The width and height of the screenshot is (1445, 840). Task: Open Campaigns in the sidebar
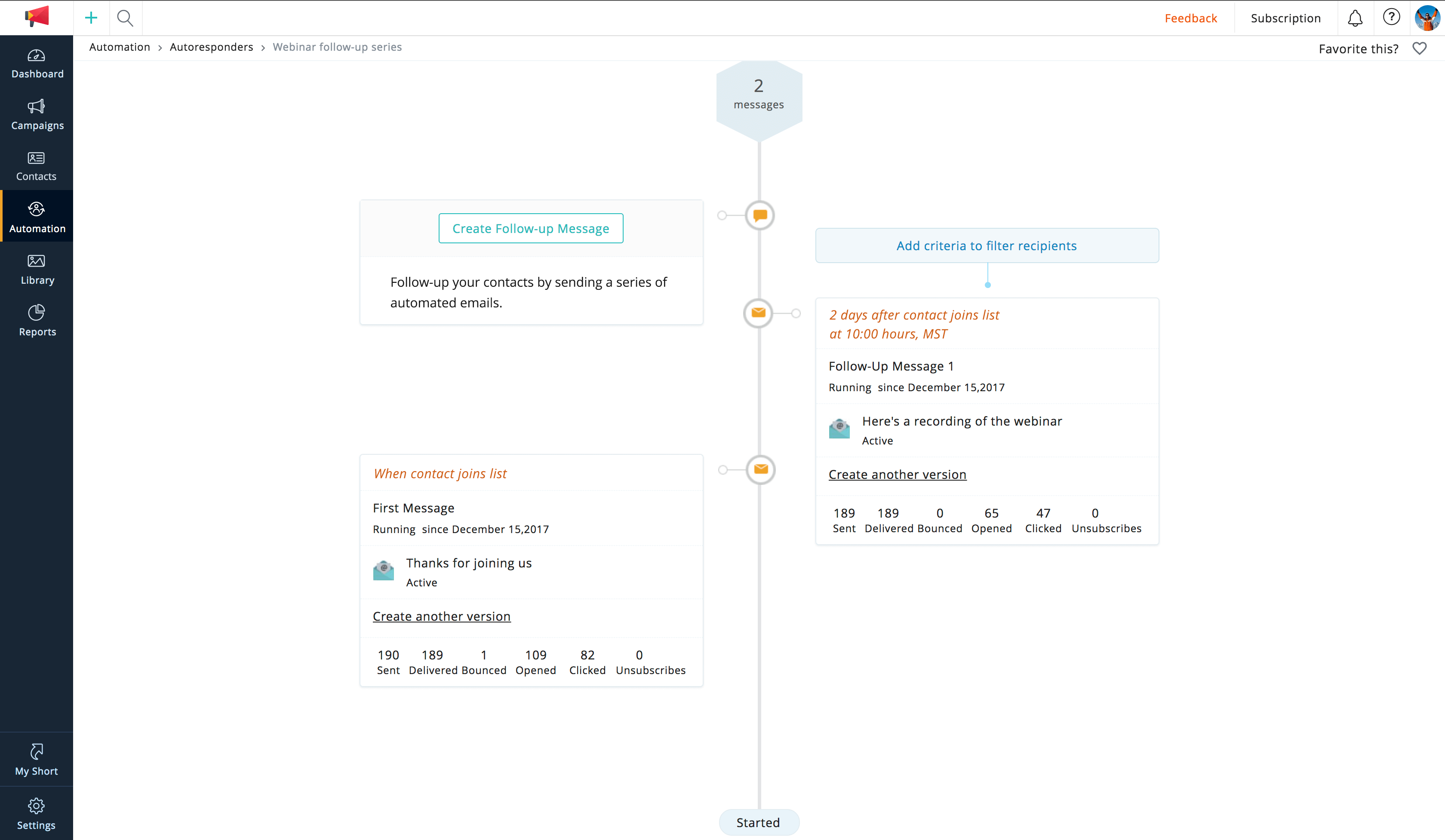[37, 115]
